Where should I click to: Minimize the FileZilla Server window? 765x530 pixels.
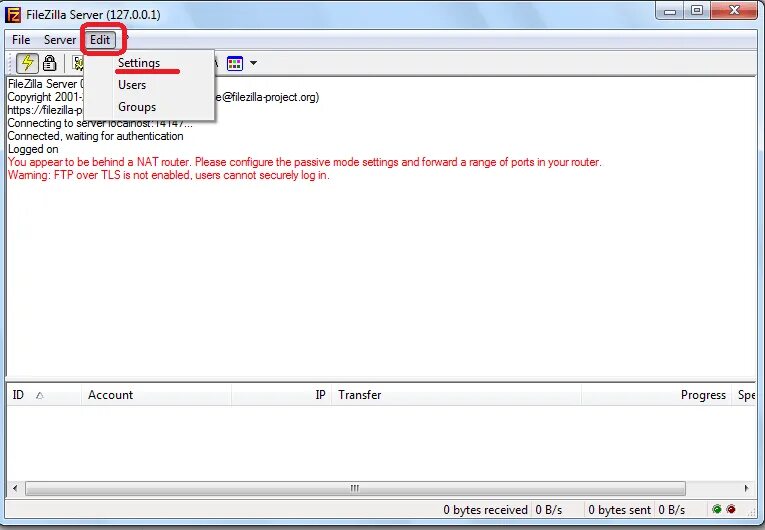(670, 11)
